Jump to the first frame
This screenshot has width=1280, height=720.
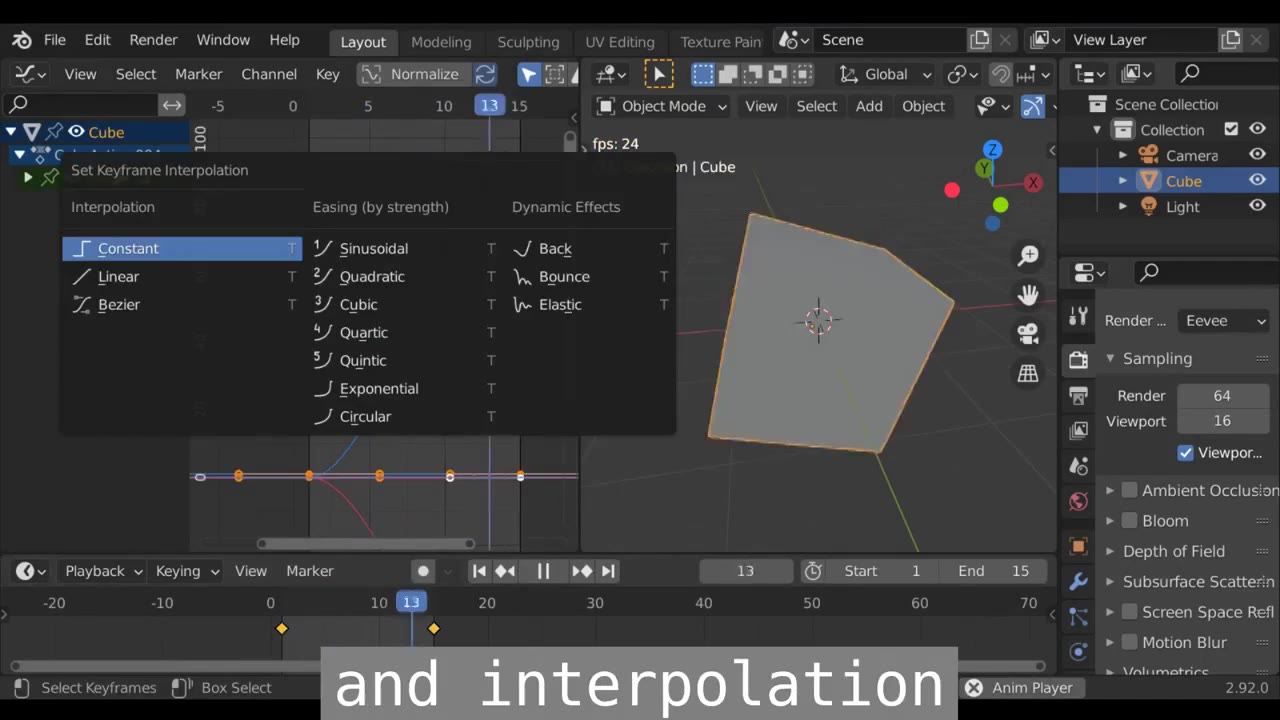pos(479,571)
